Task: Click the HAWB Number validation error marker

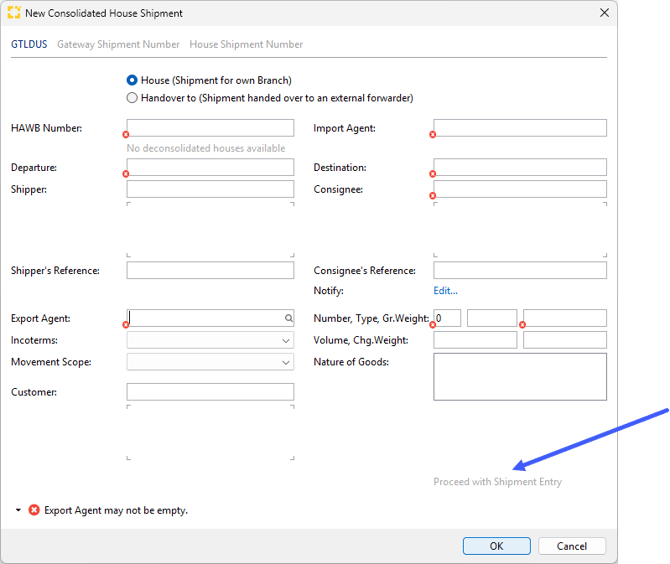Action: click(x=126, y=135)
